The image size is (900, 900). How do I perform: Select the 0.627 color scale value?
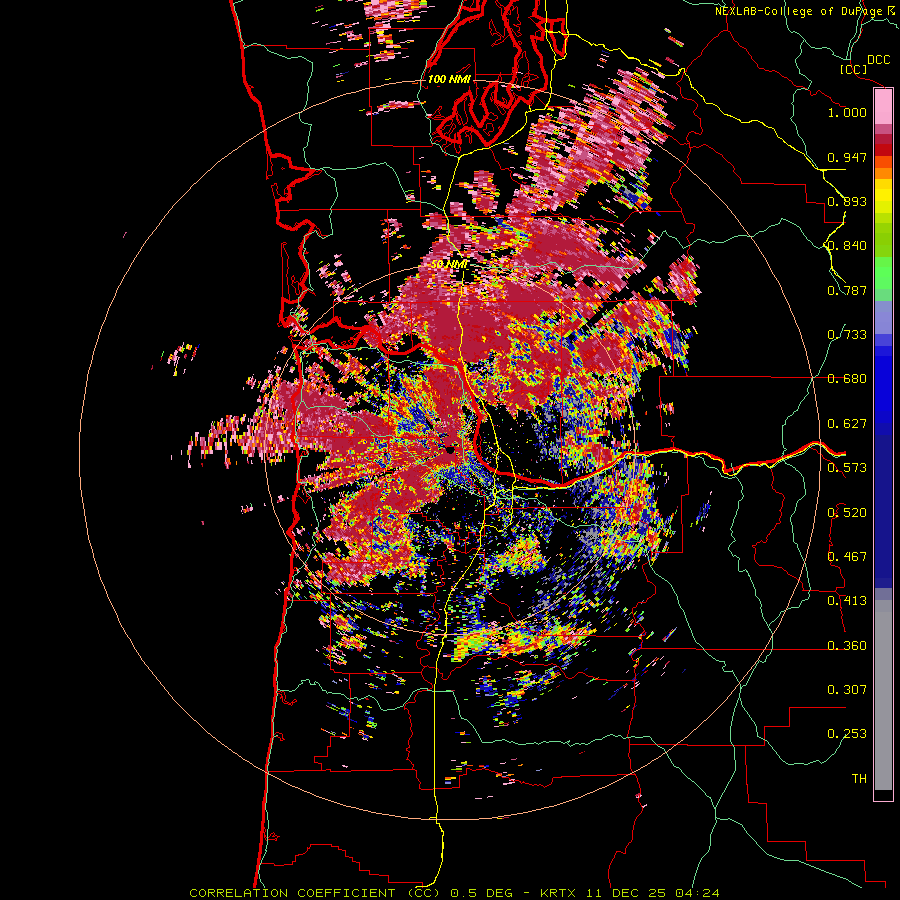tap(847, 424)
